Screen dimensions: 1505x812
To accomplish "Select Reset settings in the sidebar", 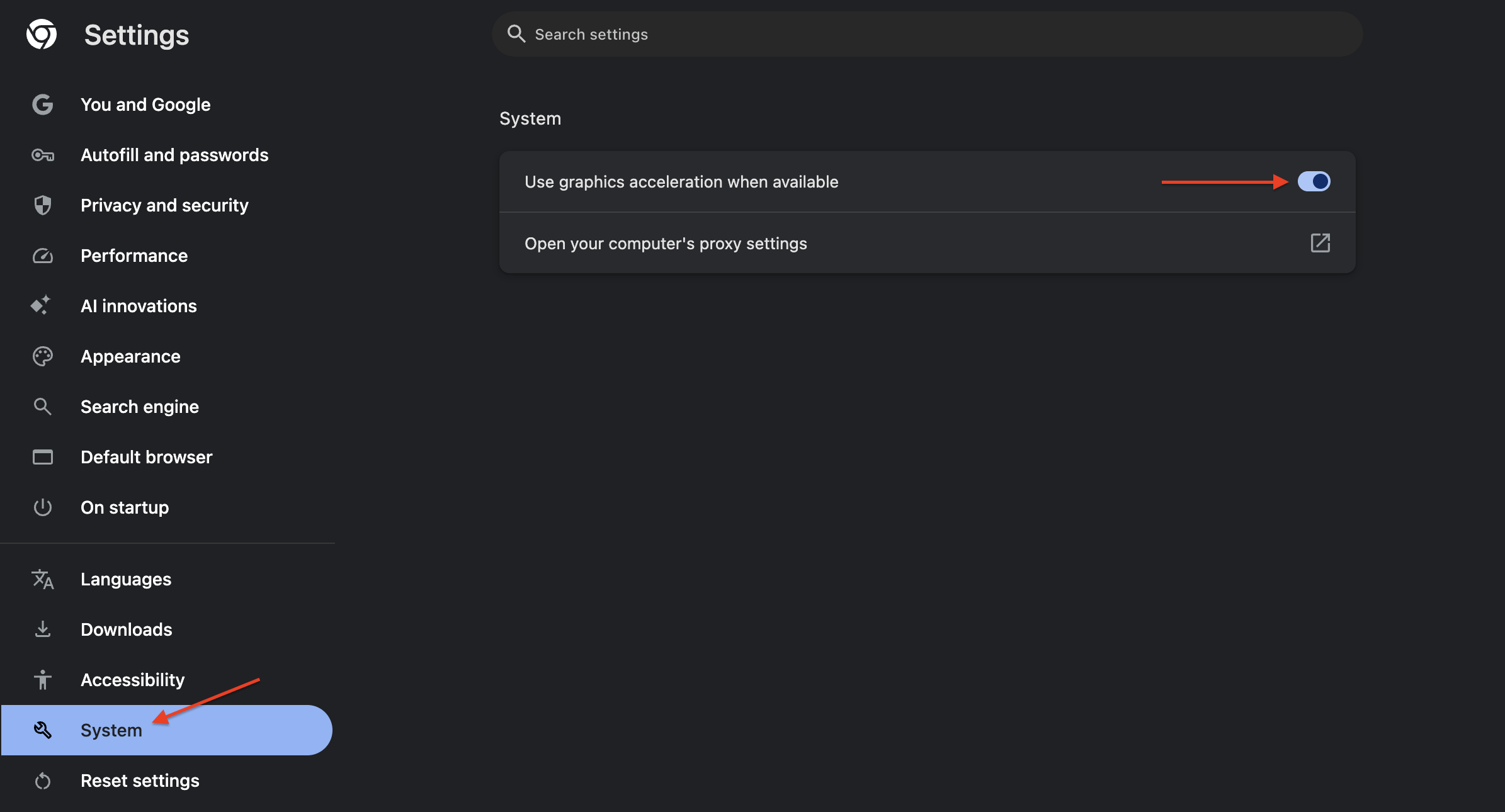I will pyautogui.click(x=140, y=781).
